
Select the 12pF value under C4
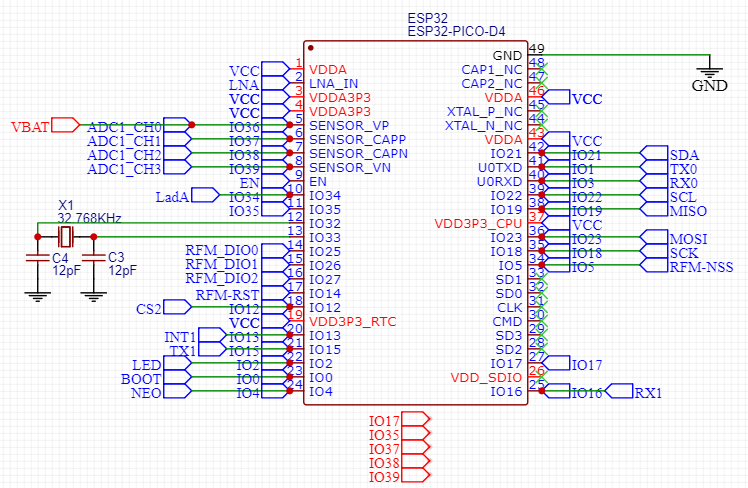click(66, 270)
